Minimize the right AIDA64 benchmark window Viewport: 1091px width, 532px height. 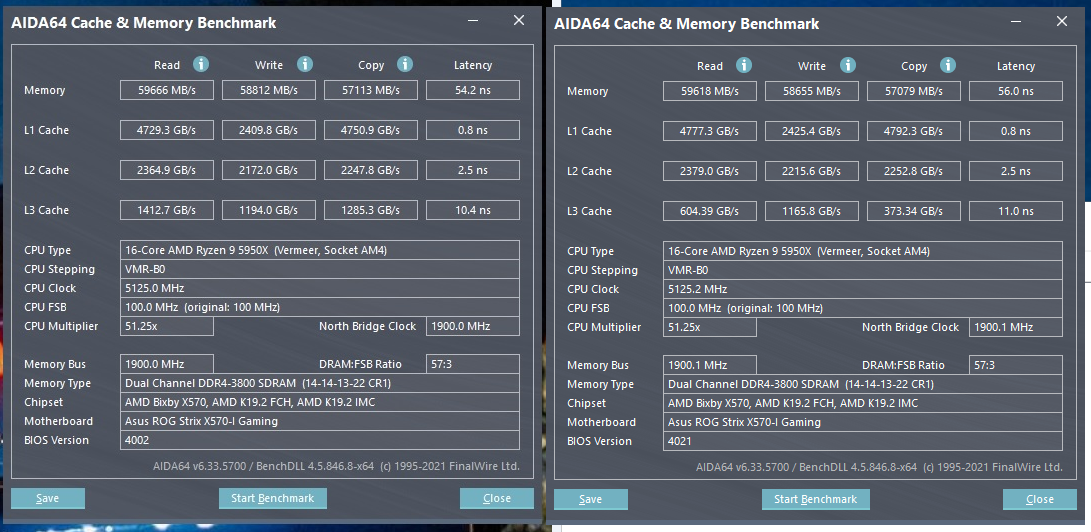coord(1014,22)
